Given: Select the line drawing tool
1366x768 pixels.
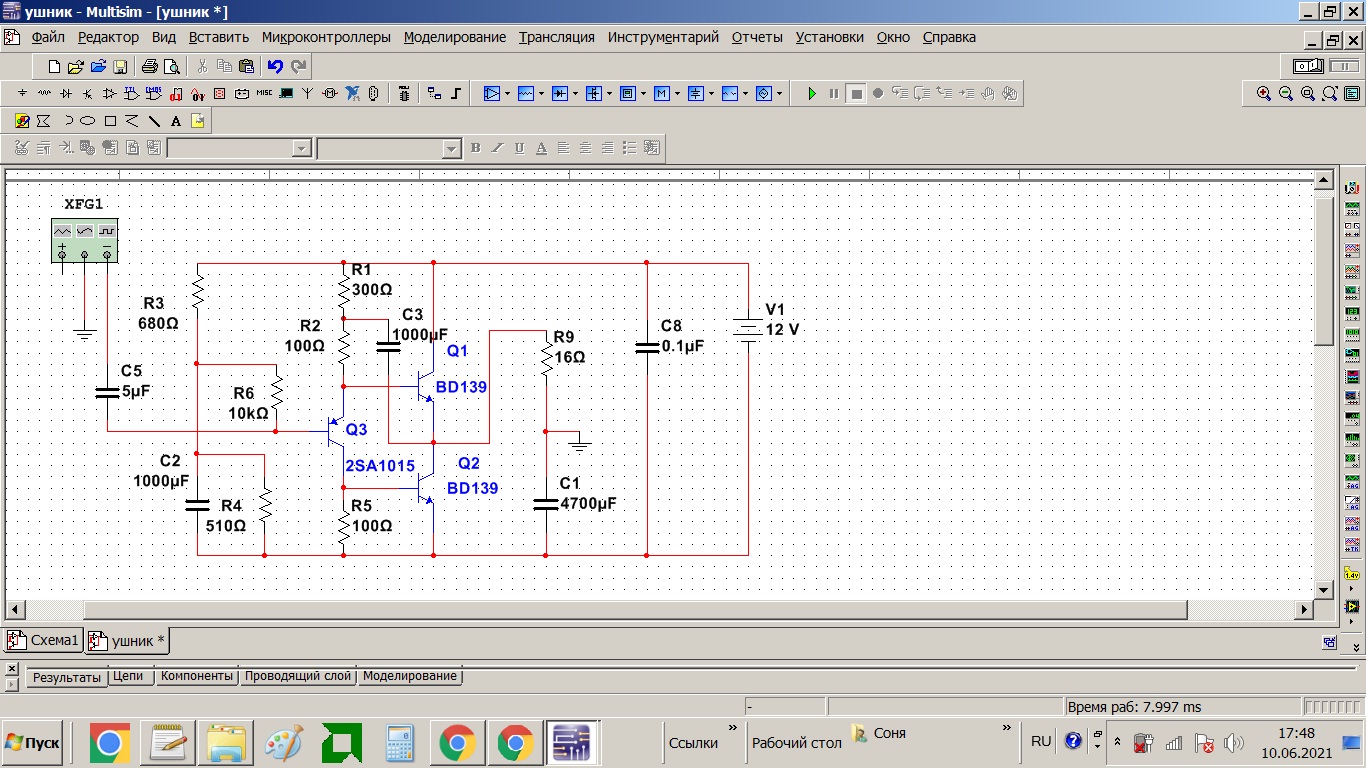Looking at the screenshot, I should coord(154,121).
